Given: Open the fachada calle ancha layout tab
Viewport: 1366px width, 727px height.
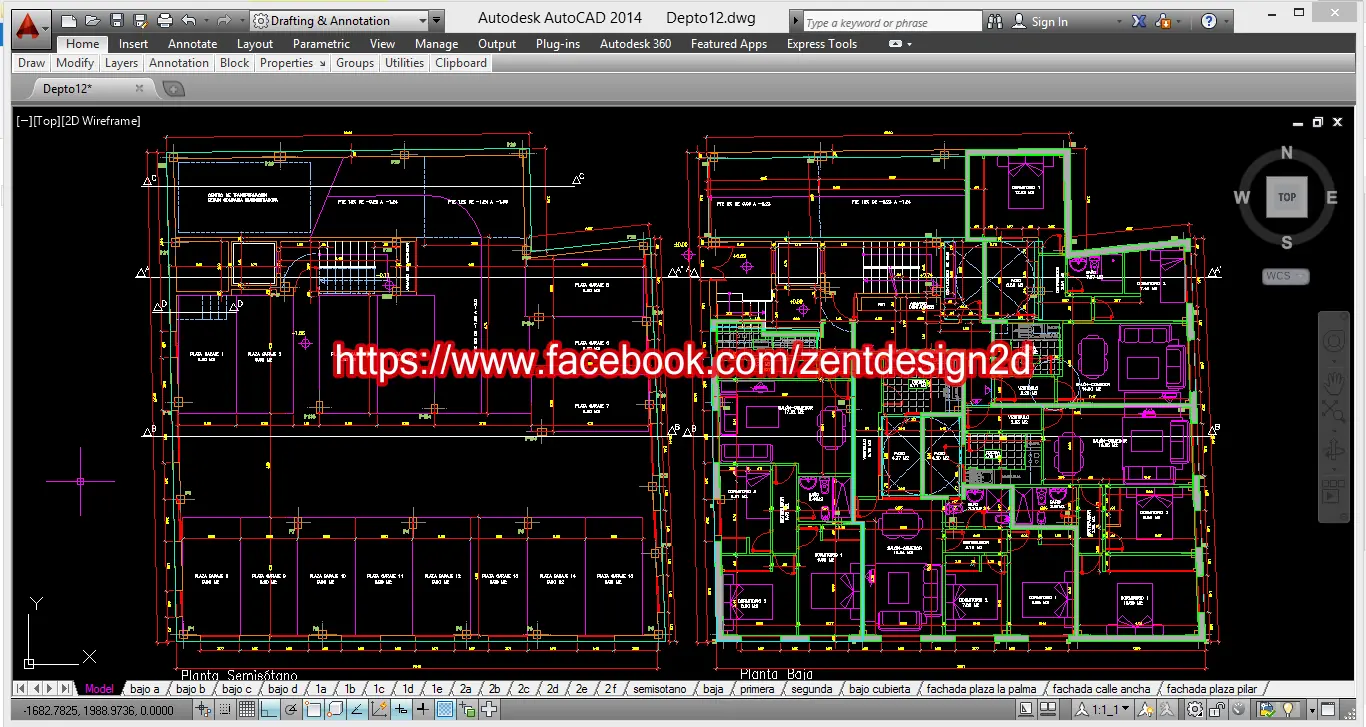Looking at the screenshot, I should click(1101, 689).
